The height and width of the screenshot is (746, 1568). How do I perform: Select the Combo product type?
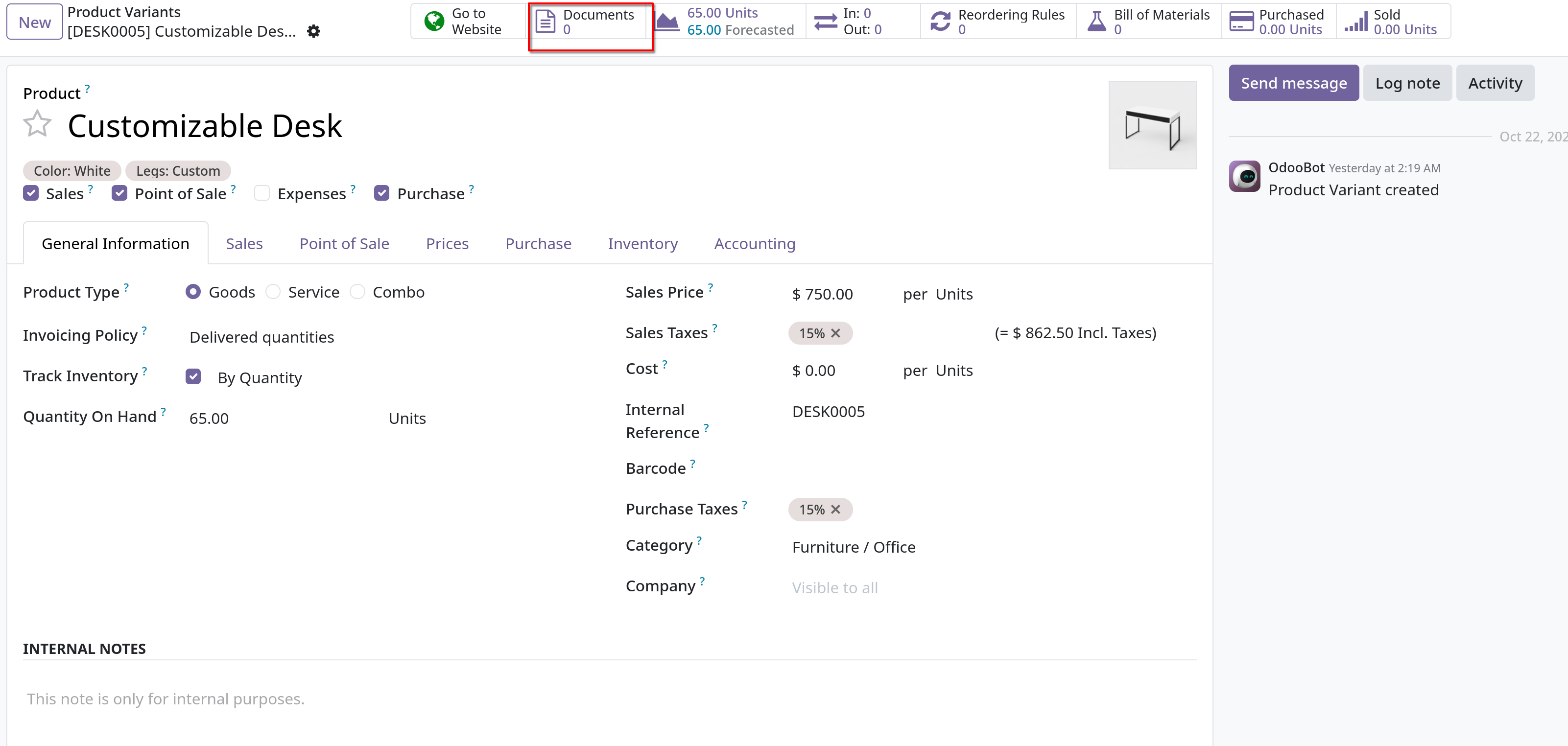(357, 292)
